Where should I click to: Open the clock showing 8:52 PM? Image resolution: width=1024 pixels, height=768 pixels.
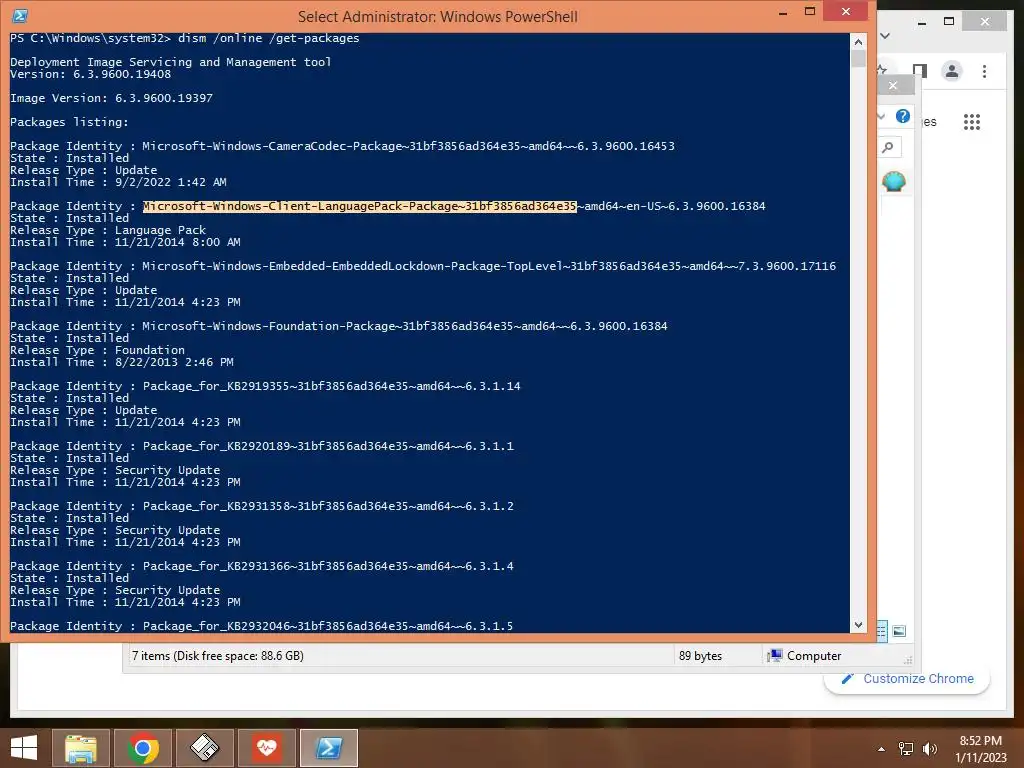(980, 748)
